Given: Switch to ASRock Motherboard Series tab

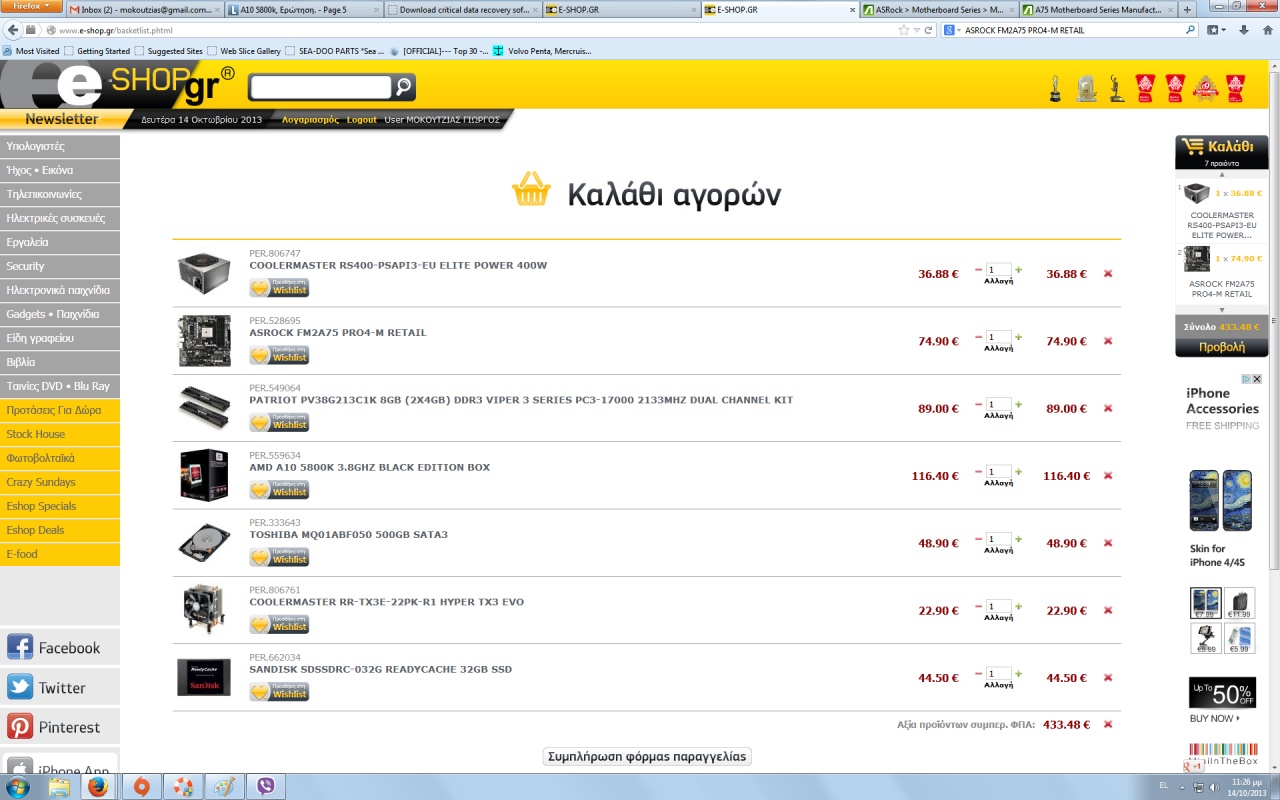Looking at the screenshot, I should 939,10.
